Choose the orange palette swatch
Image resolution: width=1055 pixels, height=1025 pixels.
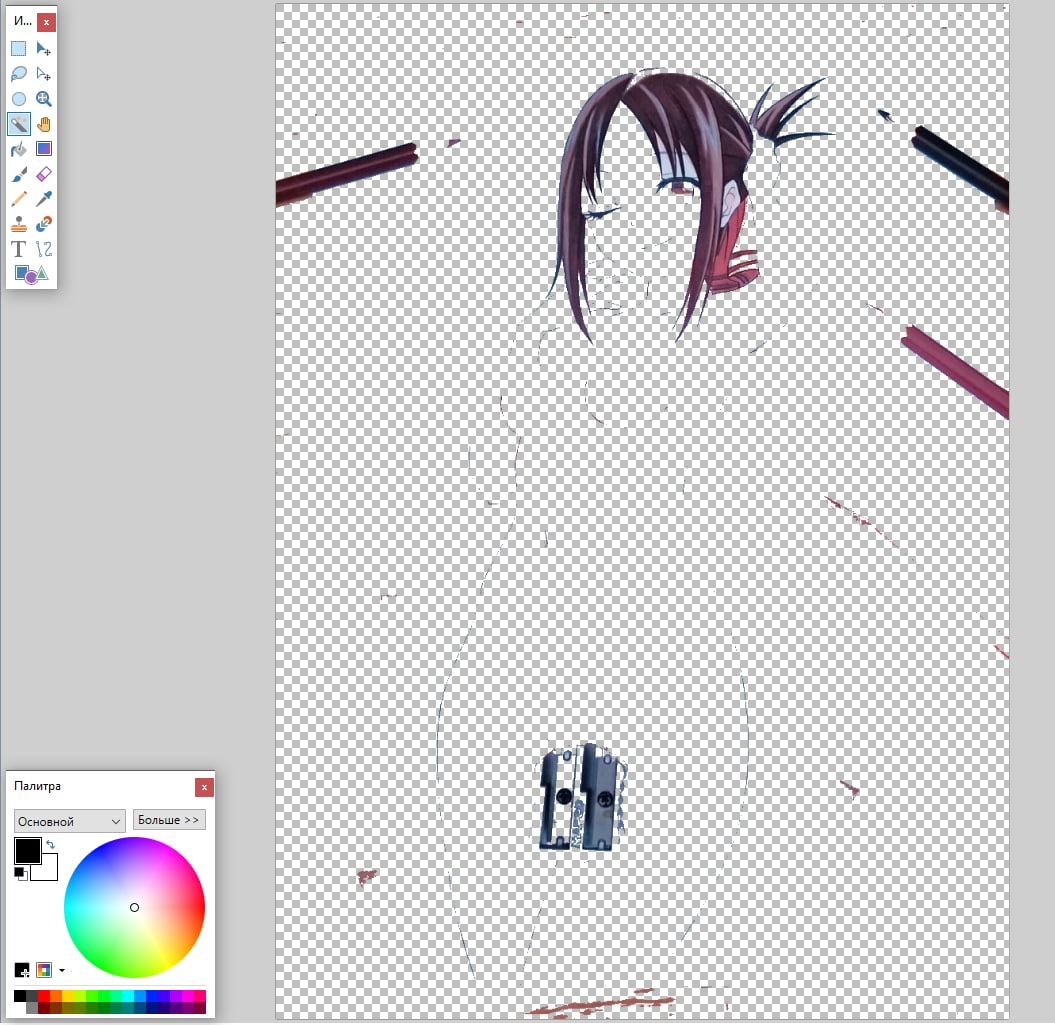pos(56,995)
